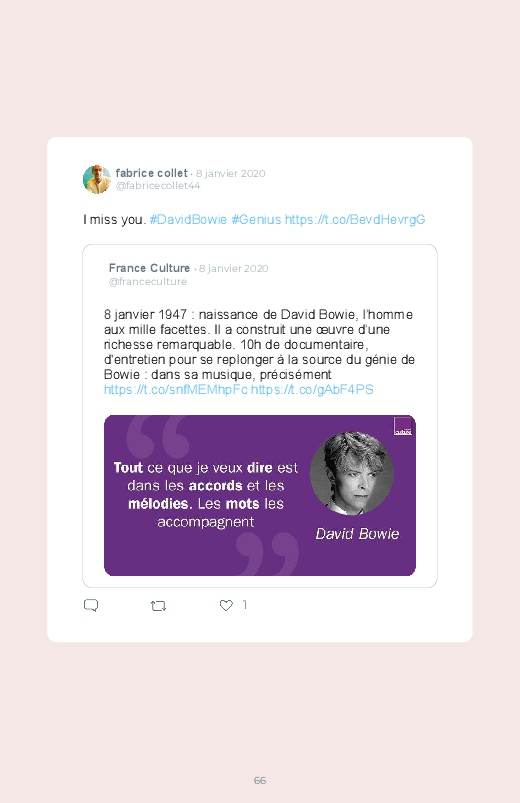Click the opening quotation mark graphic

[158, 436]
